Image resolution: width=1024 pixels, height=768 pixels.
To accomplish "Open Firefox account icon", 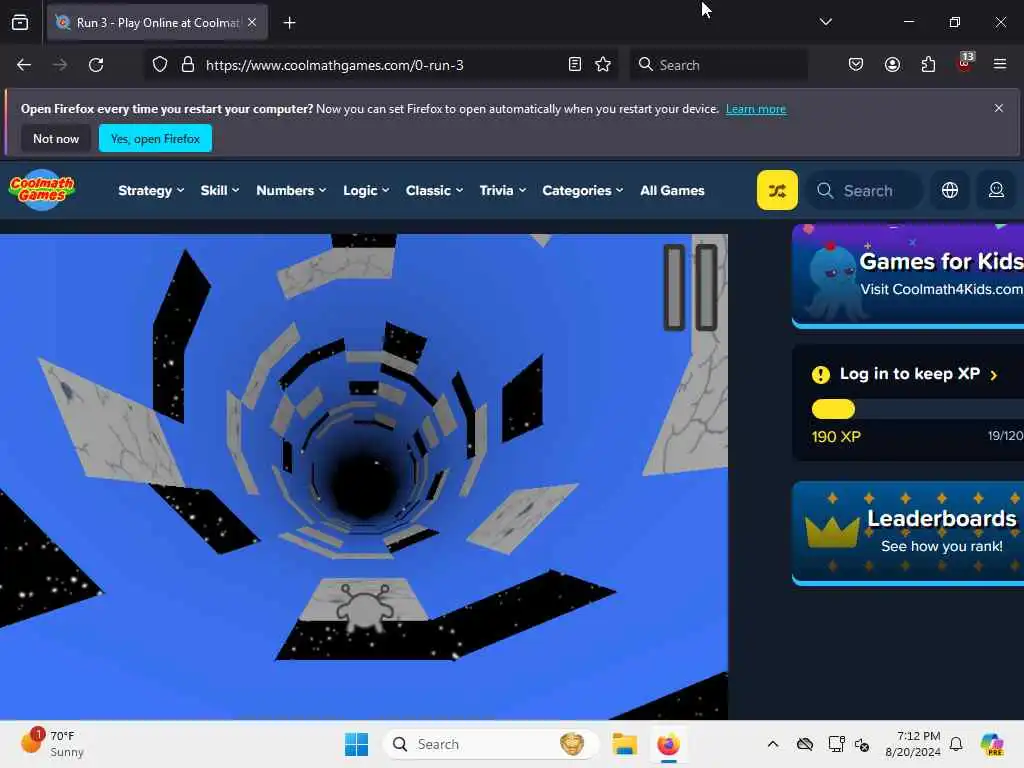I will point(892,65).
